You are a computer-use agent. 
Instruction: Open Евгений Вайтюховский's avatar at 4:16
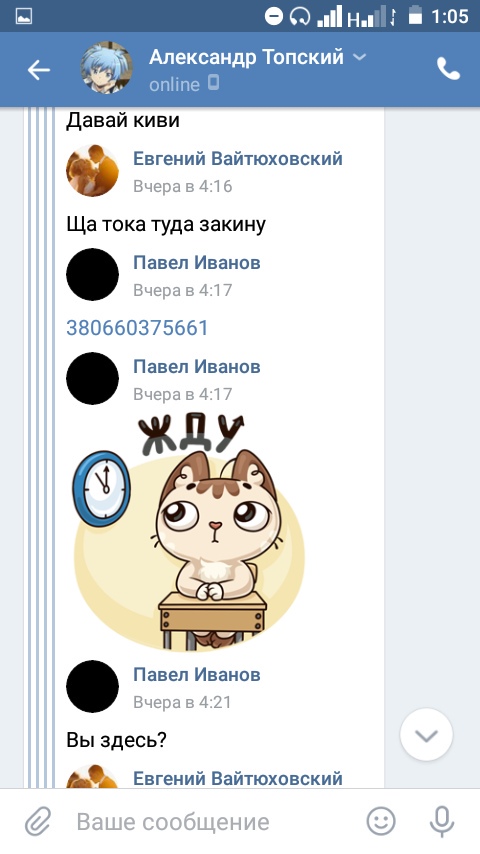pyautogui.click(x=92, y=170)
